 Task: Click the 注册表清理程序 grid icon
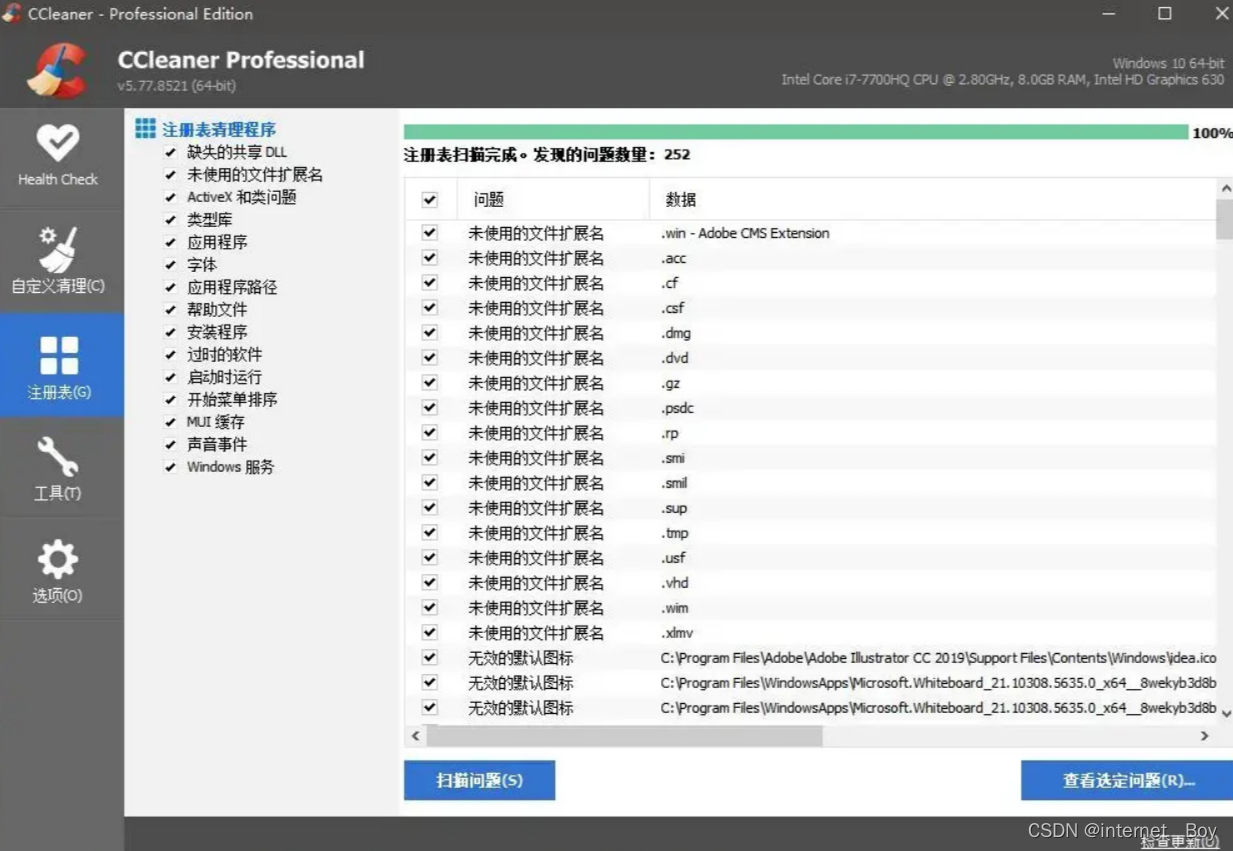[146, 128]
